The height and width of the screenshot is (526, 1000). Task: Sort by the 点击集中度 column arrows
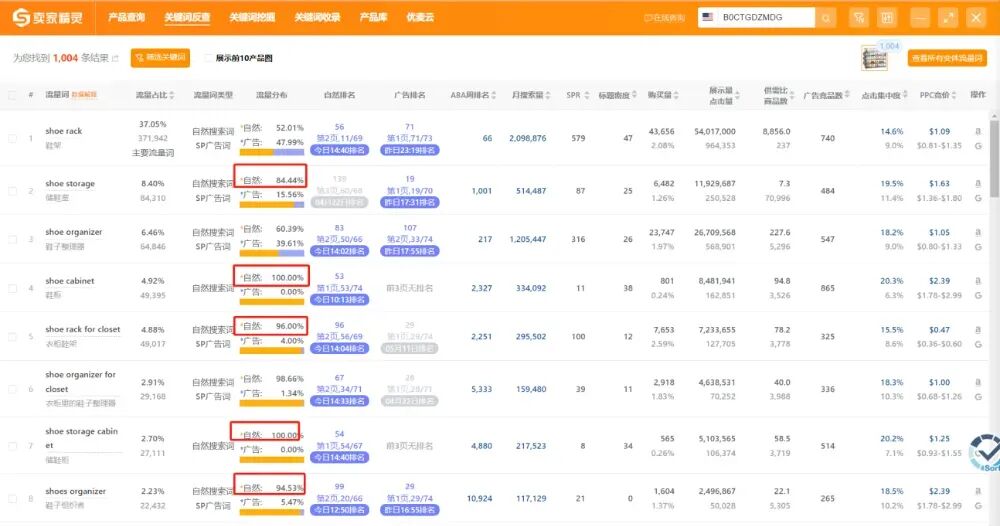click(x=905, y=95)
